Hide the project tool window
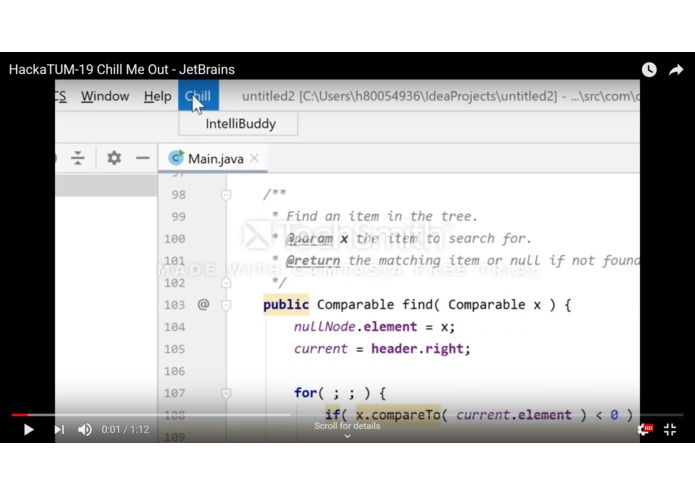 (143, 158)
